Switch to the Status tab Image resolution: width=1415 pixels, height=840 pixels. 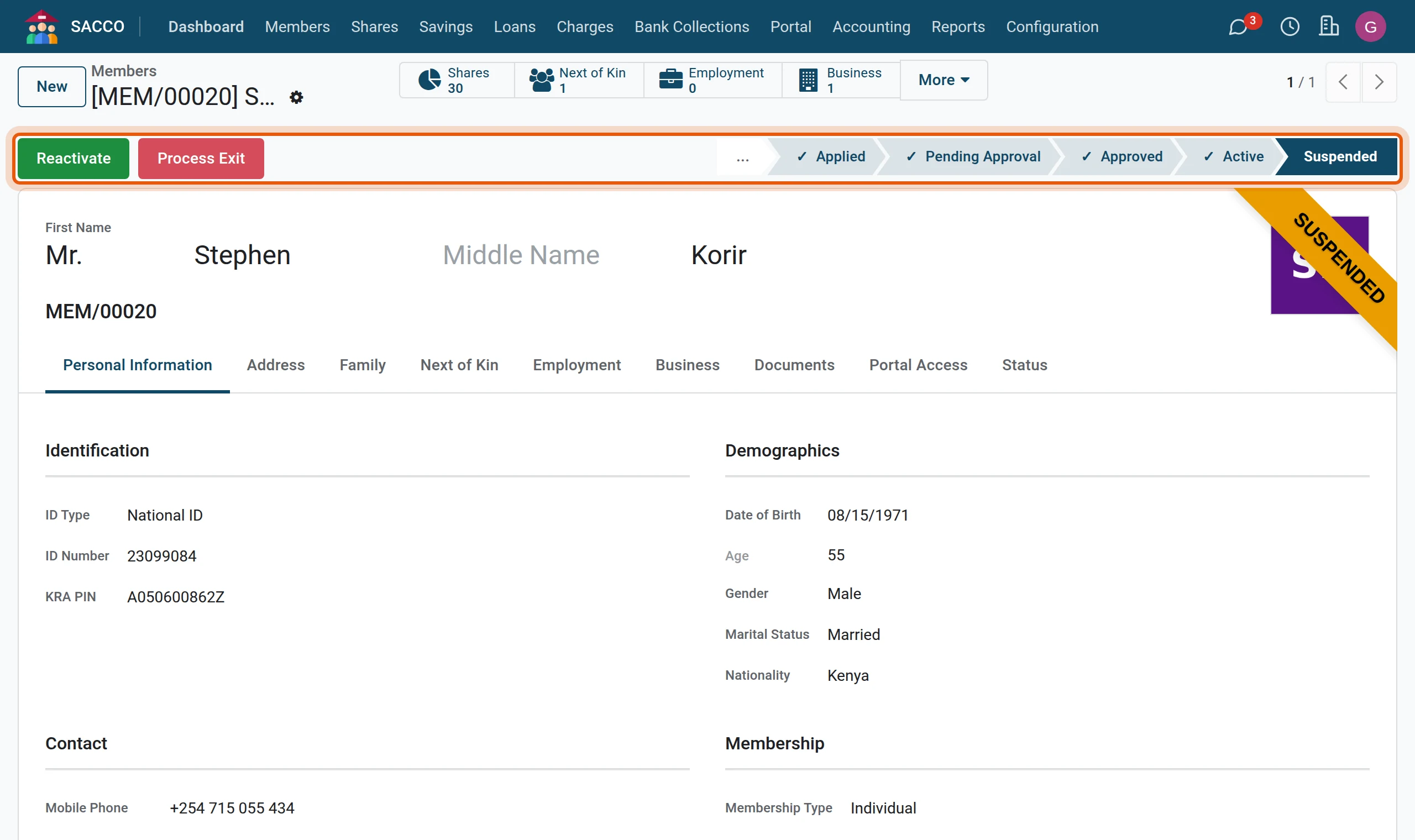coord(1024,365)
